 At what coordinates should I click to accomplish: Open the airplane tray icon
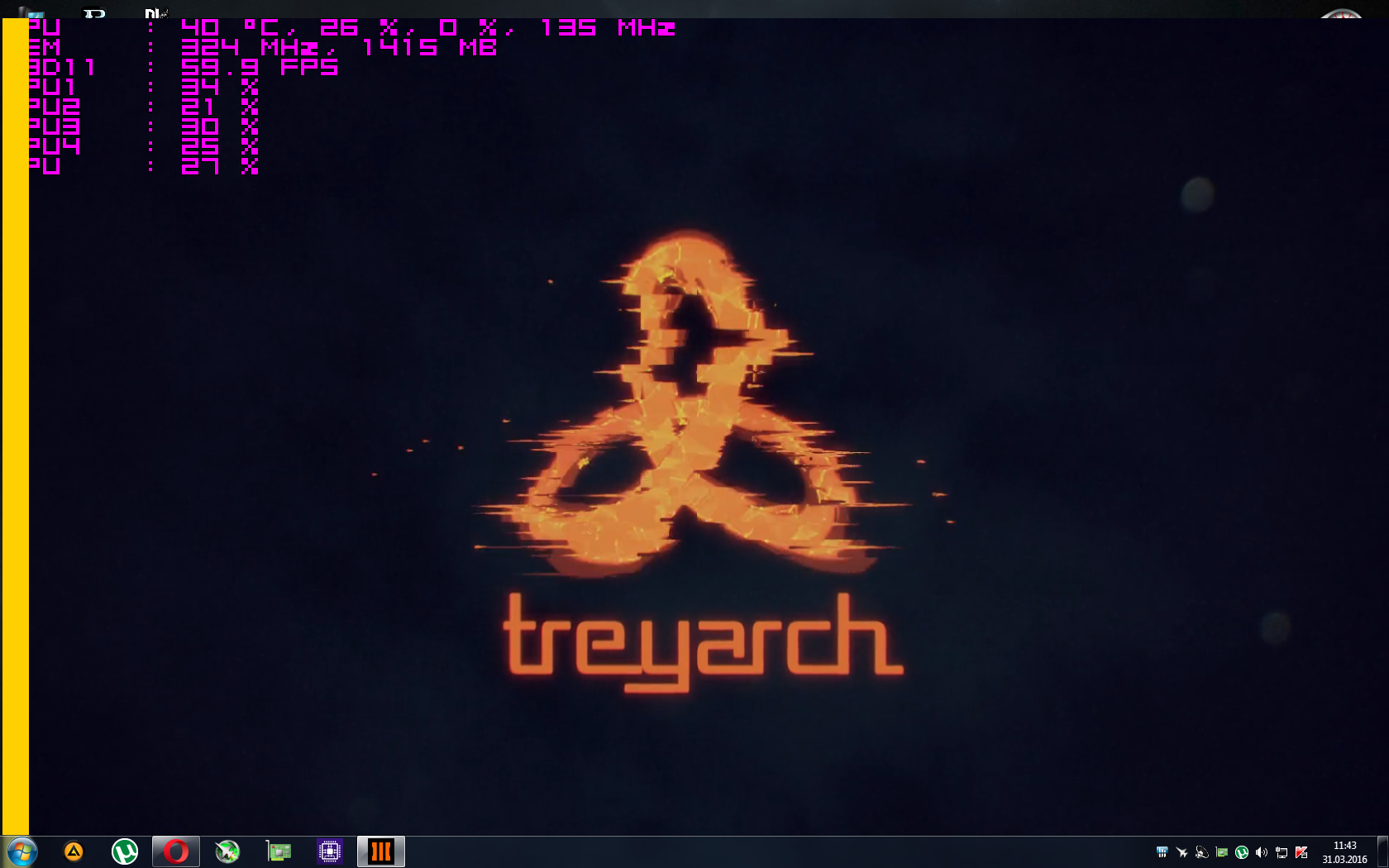[1182, 852]
